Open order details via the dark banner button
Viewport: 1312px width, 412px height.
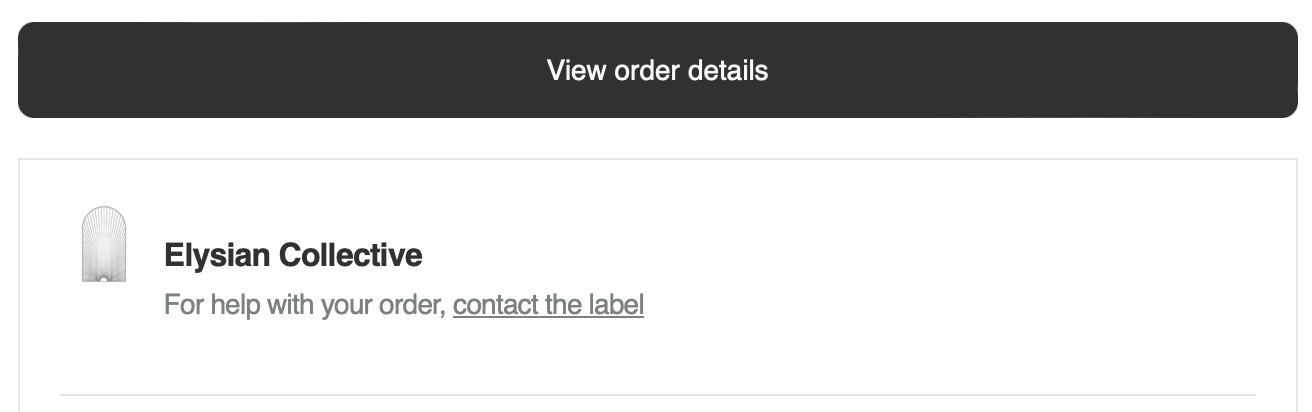click(657, 70)
